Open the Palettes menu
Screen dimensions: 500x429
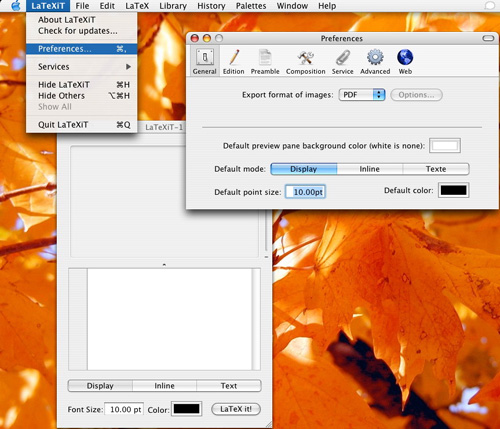pyautogui.click(x=251, y=6)
